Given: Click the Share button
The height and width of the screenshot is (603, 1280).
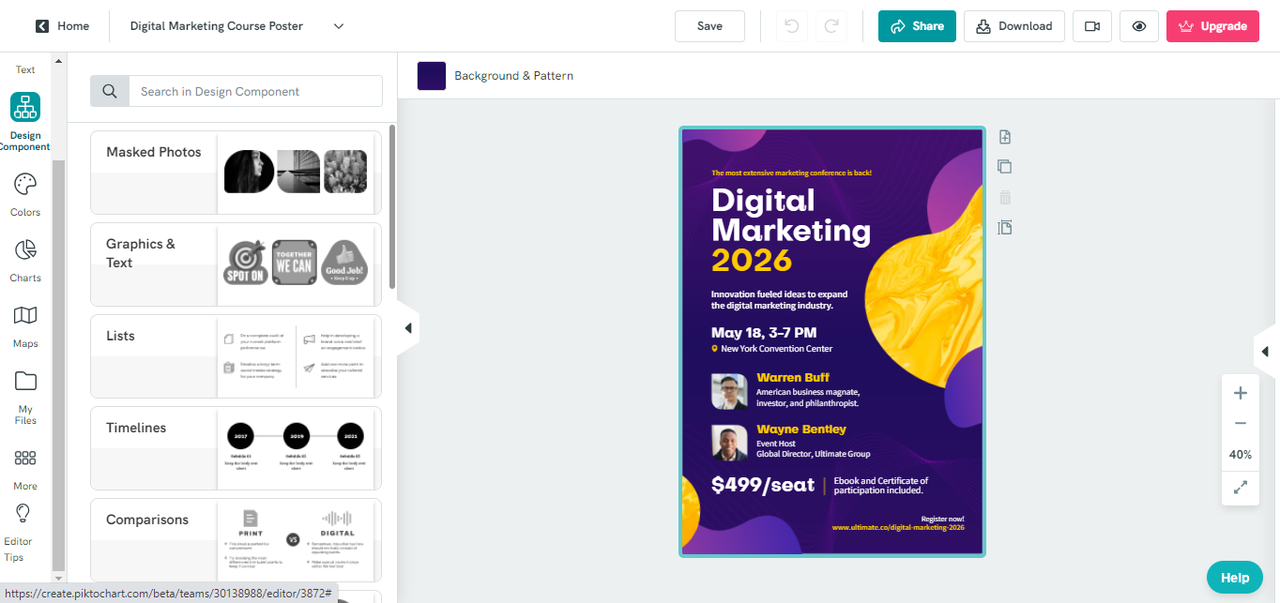Looking at the screenshot, I should pyautogui.click(x=917, y=26).
